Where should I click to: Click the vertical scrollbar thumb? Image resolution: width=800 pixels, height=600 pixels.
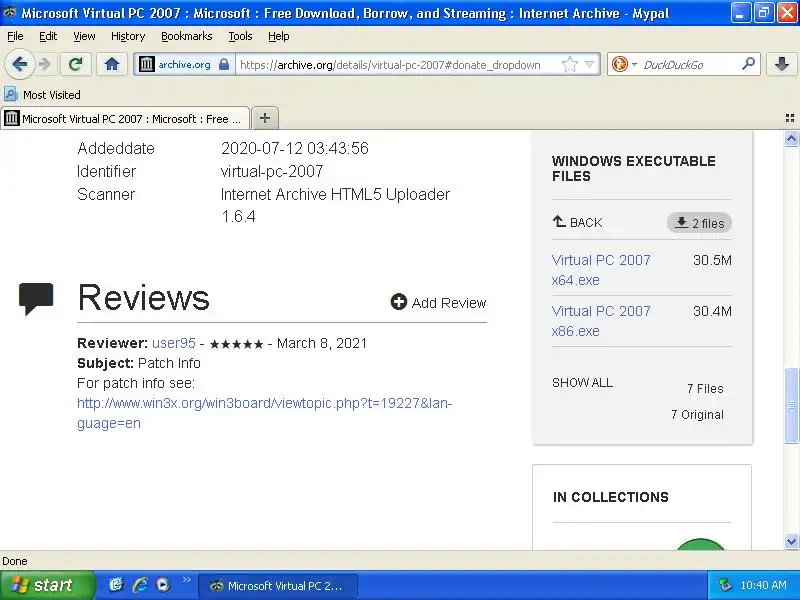(791, 405)
